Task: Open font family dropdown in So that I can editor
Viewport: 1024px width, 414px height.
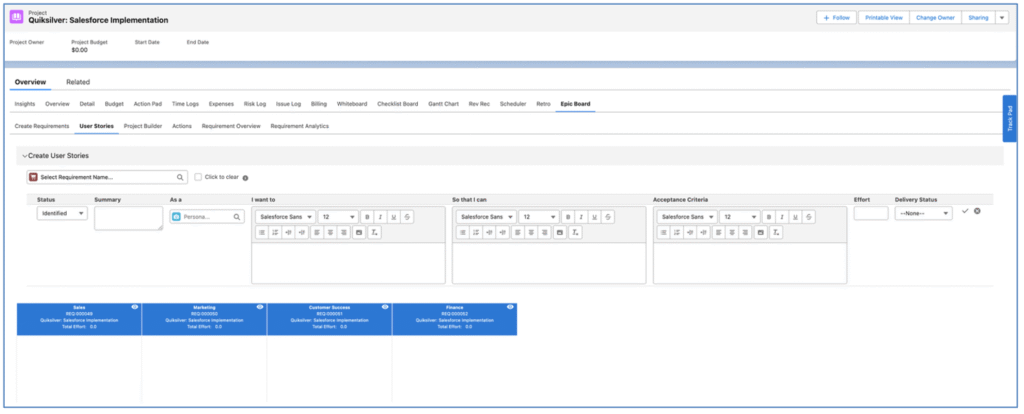Action: pos(487,217)
